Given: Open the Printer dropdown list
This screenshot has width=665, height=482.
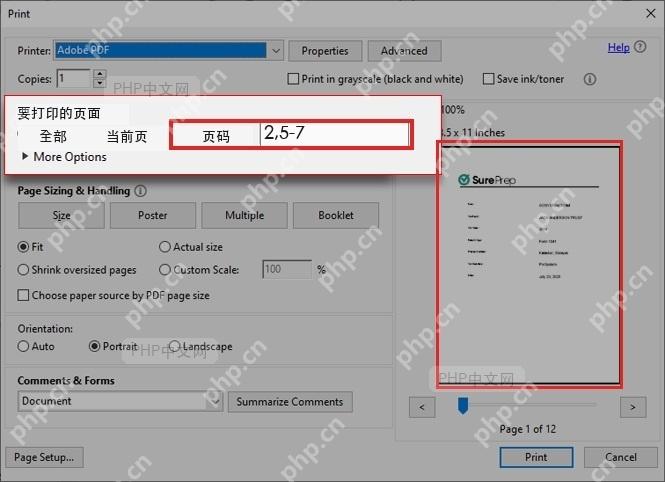Looking at the screenshot, I should [x=276, y=51].
